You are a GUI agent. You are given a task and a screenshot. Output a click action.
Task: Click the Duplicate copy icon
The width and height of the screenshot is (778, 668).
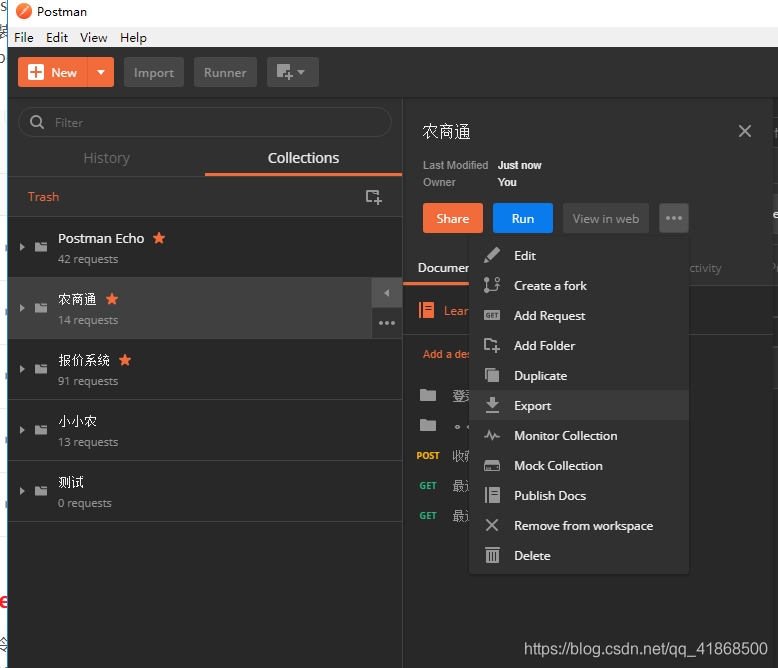pos(492,376)
